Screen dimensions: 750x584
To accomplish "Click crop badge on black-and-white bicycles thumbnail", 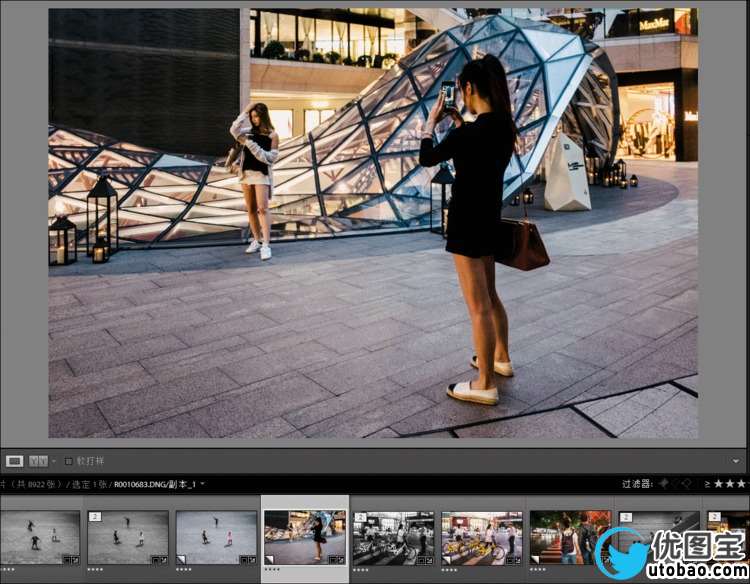I will [420, 560].
